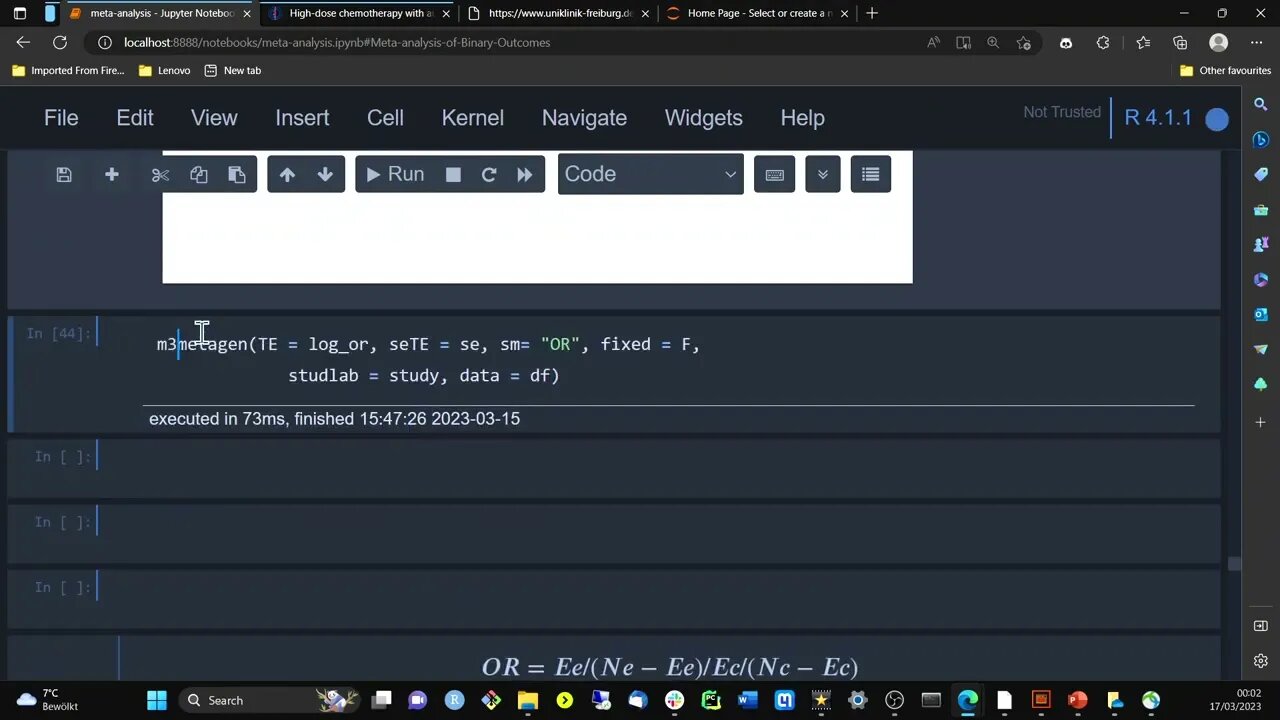Open the View menu
The width and height of the screenshot is (1280, 720).
(214, 118)
